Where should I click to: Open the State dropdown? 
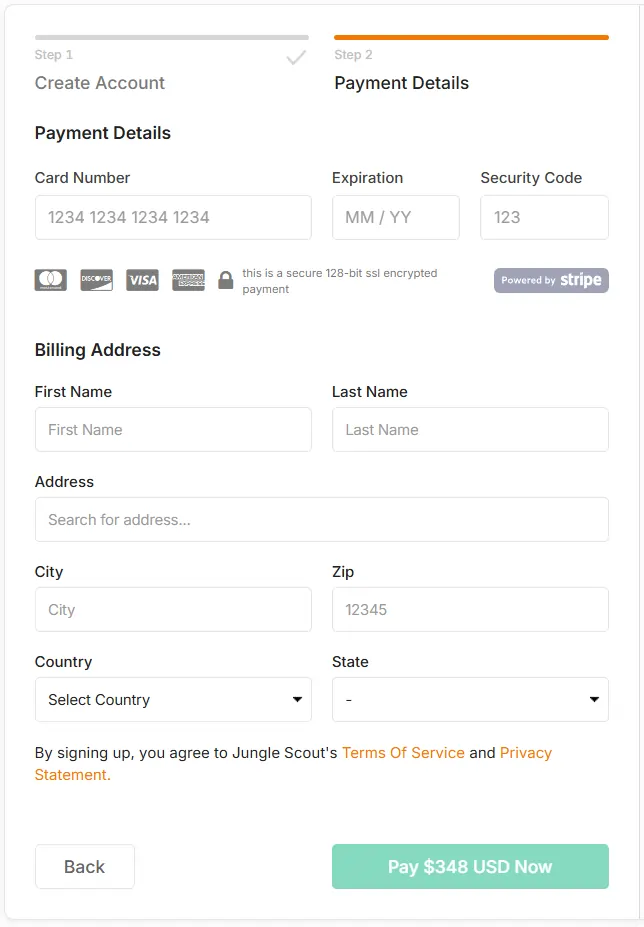point(470,699)
